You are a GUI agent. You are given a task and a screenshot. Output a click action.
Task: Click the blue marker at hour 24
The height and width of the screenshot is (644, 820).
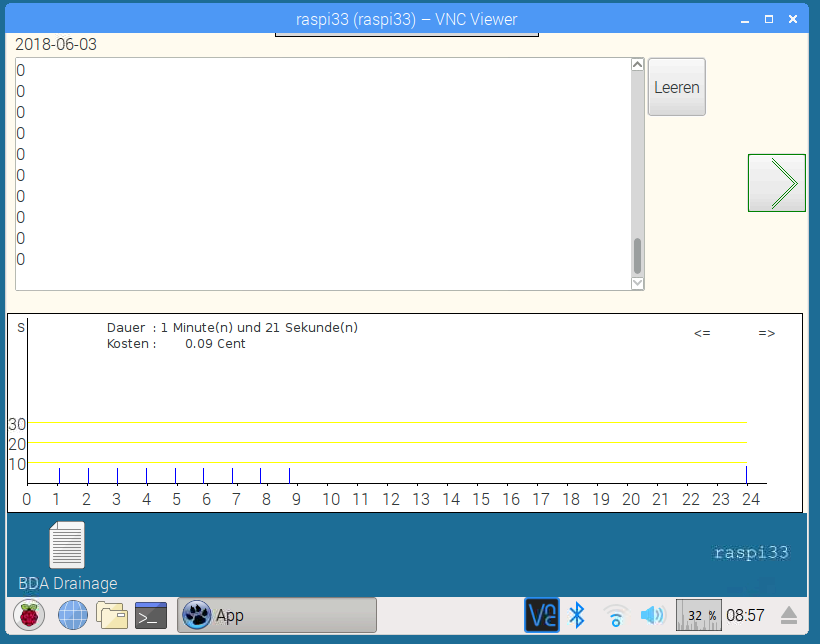(746, 474)
